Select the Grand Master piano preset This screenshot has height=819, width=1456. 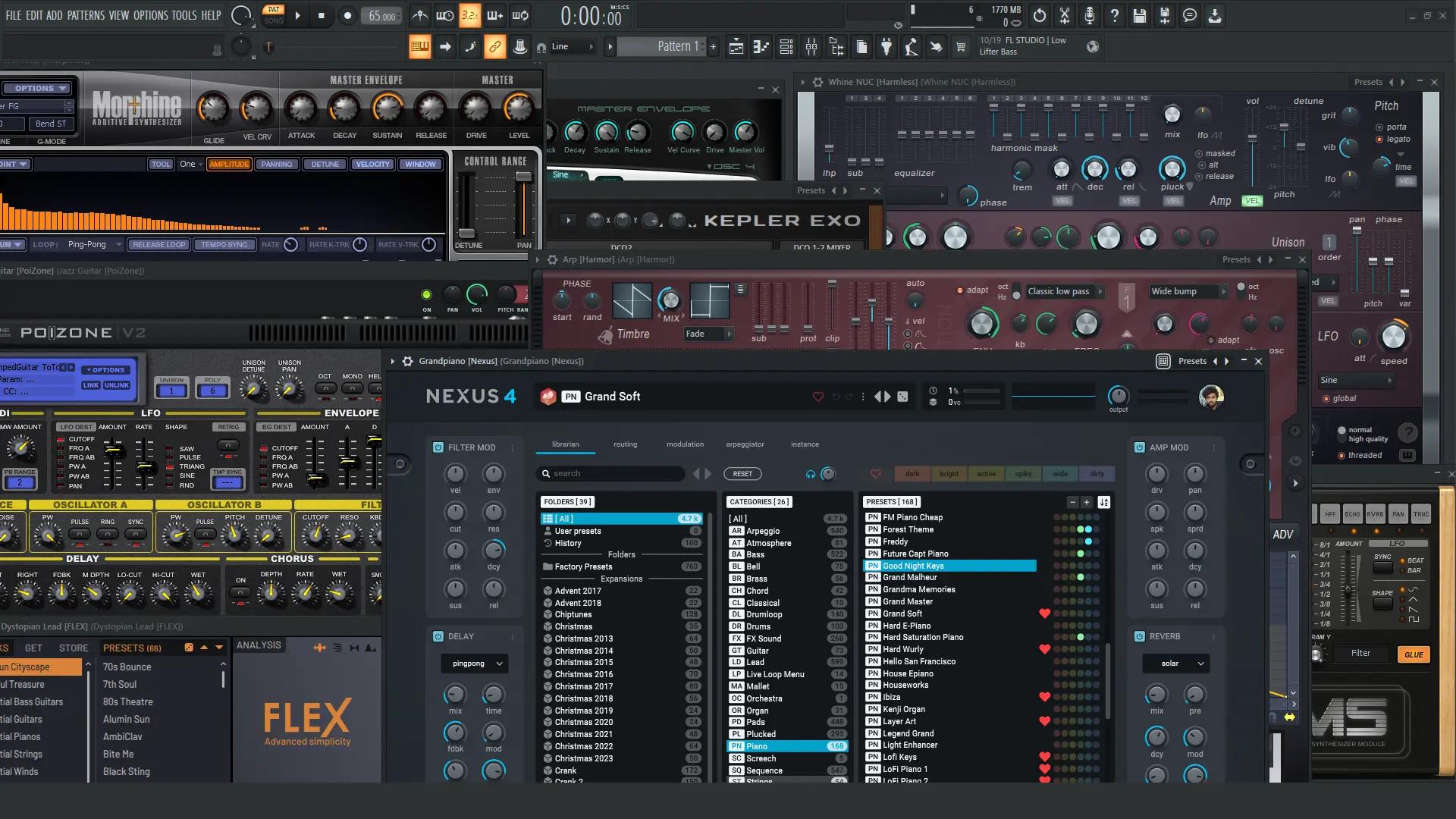(x=908, y=601)
